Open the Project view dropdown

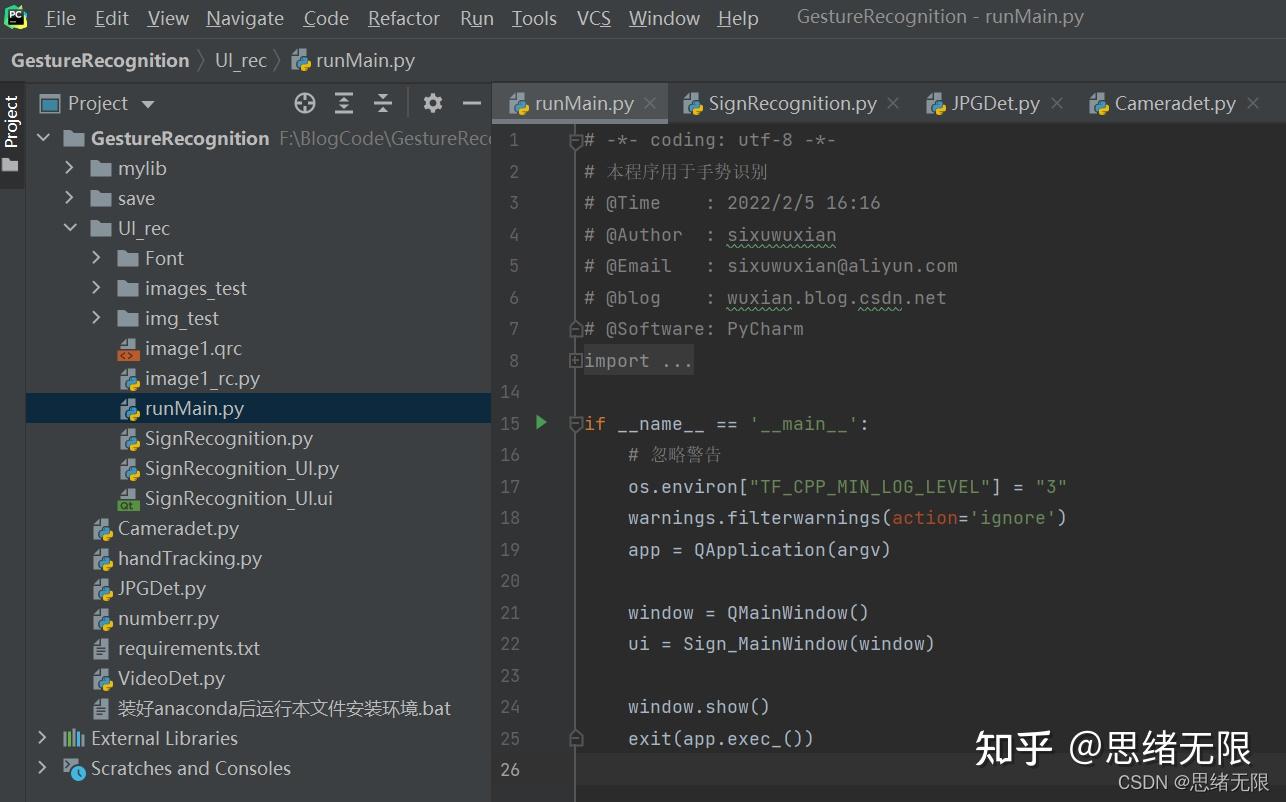coord(148,104)
